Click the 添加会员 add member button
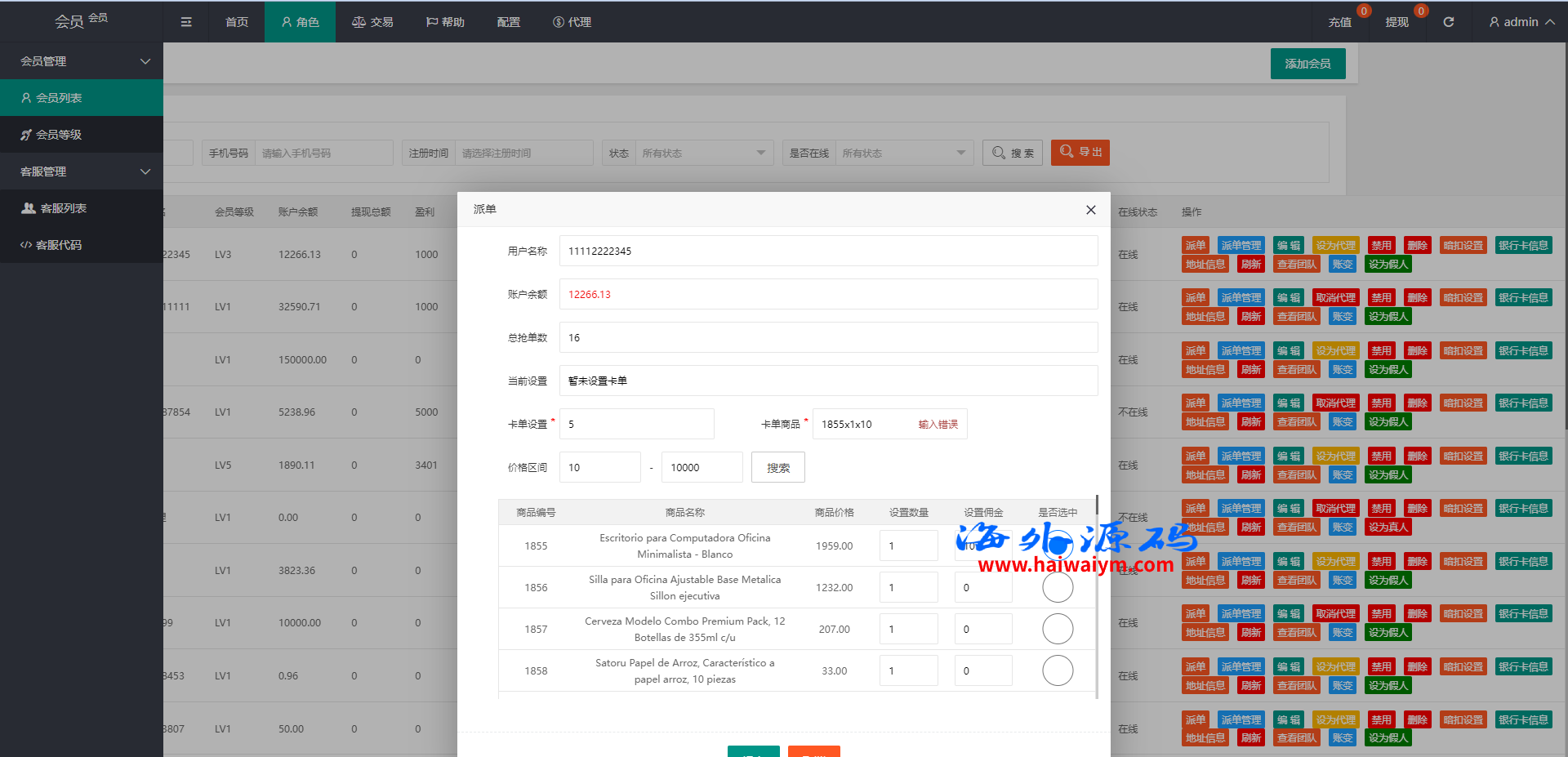This screenshot has height=757, width=1568. click(1307, 64)
